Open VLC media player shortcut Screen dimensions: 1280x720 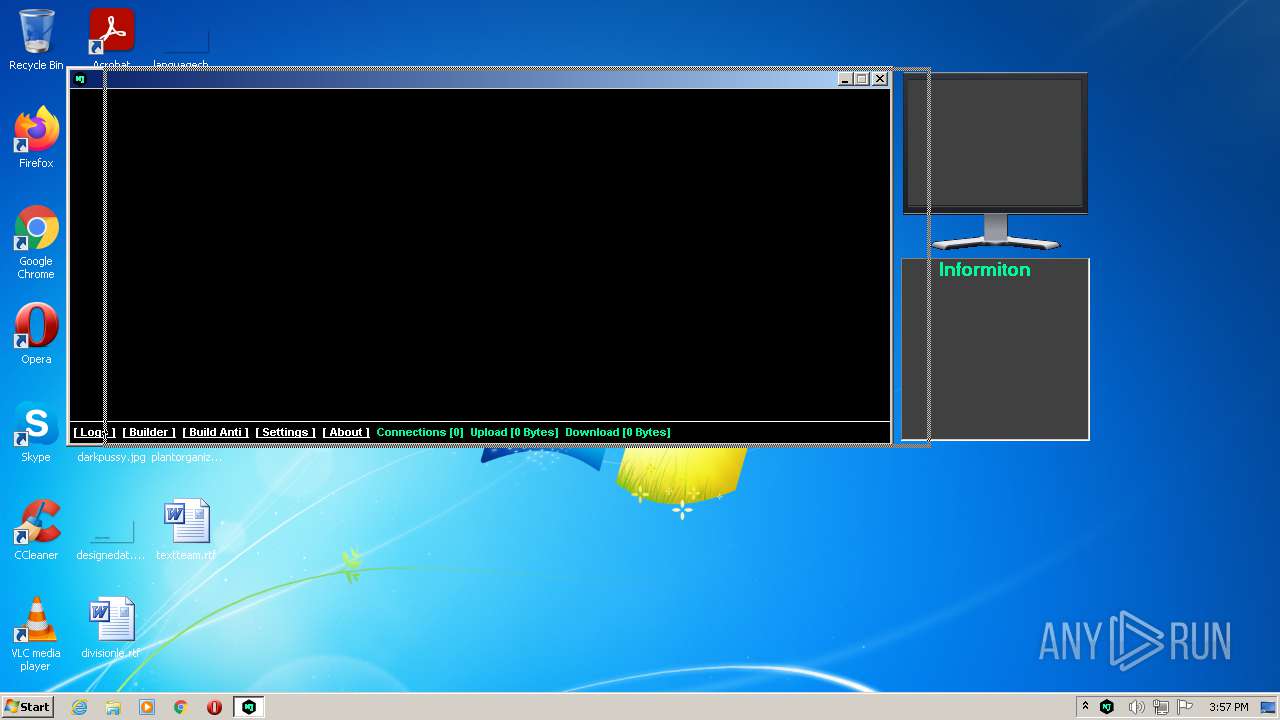36,634
